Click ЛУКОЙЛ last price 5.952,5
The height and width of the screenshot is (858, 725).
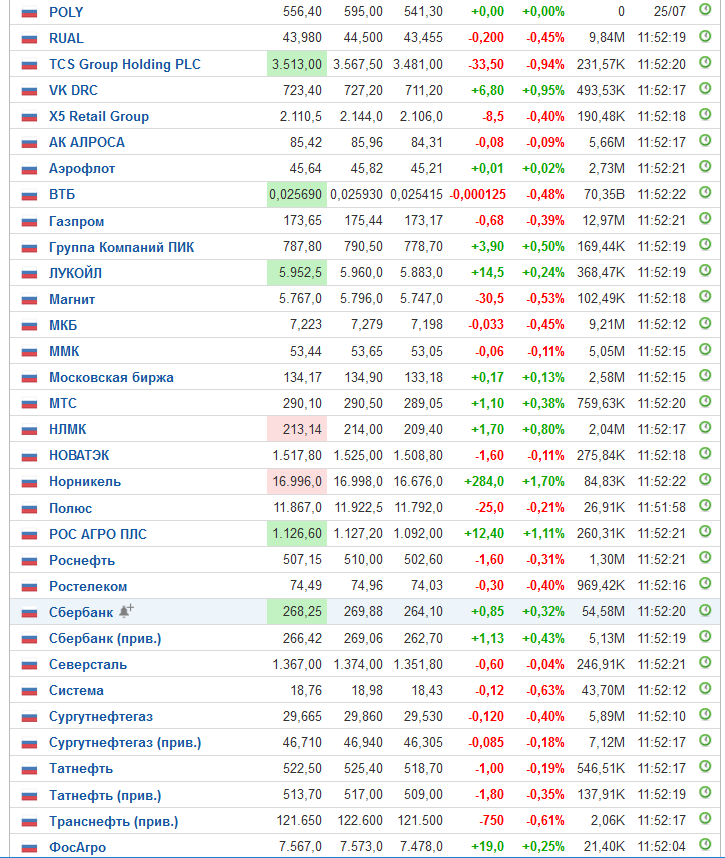pos(297,273)
